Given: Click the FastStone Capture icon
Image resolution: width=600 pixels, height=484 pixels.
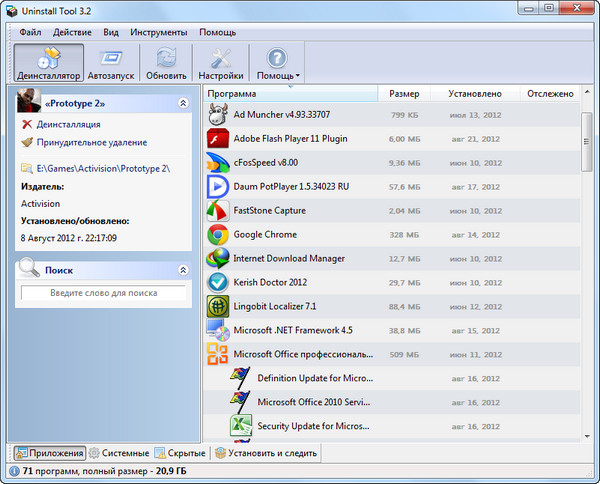Looking at the screenshot, I should 218,211.
